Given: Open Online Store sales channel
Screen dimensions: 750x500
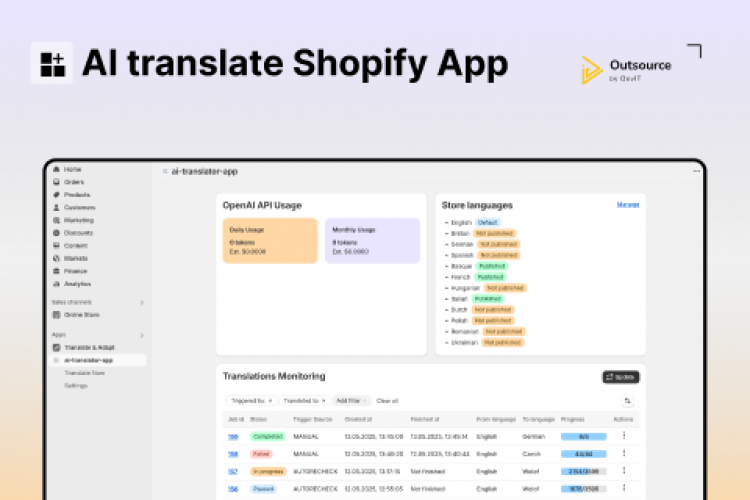Looking at the screenshot, I should click(x=82, y=315).
